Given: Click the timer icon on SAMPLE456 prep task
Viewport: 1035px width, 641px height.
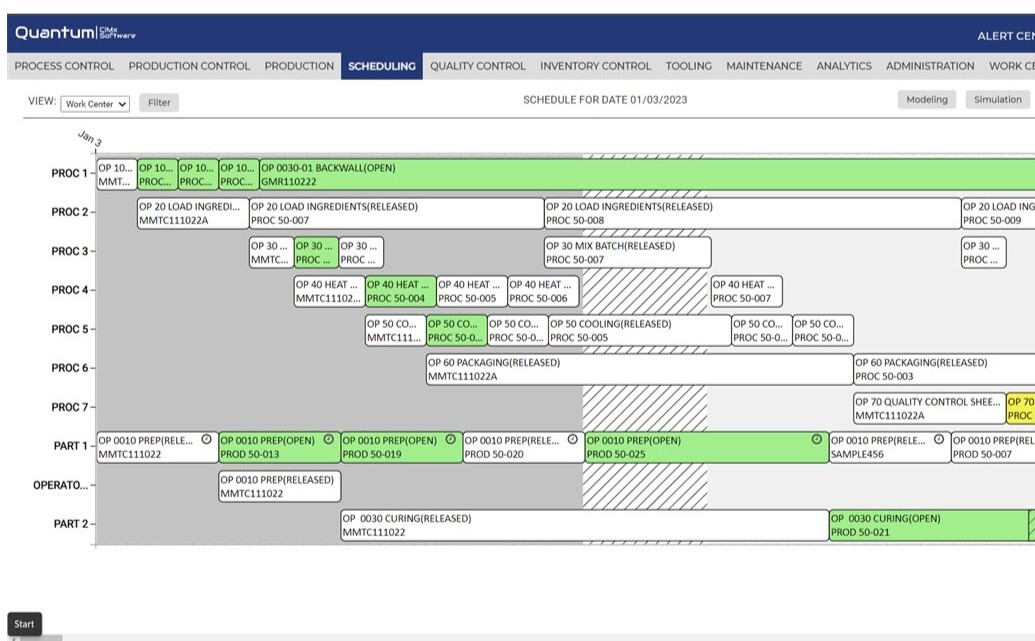Looking at the screenshot, I should click(941, 438).
